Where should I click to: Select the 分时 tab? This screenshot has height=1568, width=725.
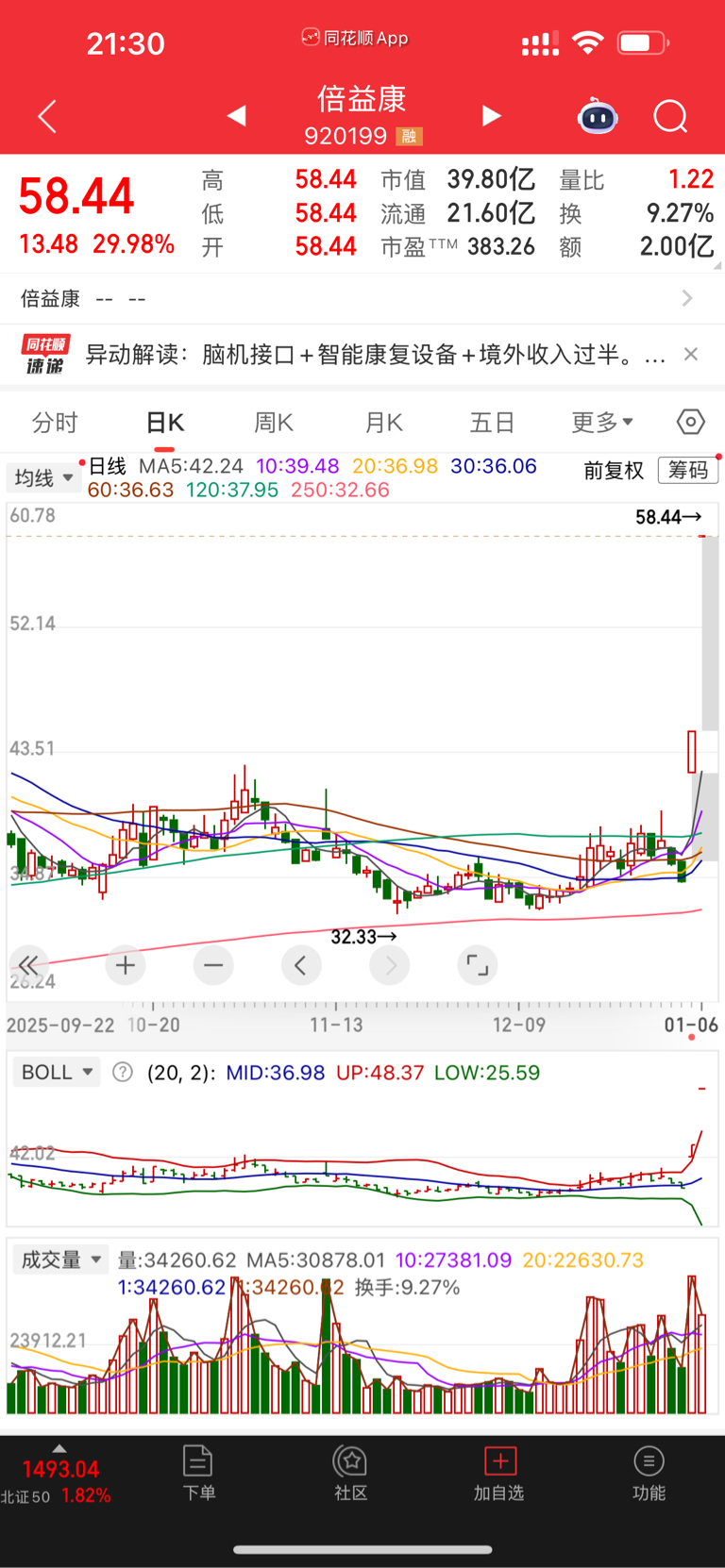tap(55, 423)
